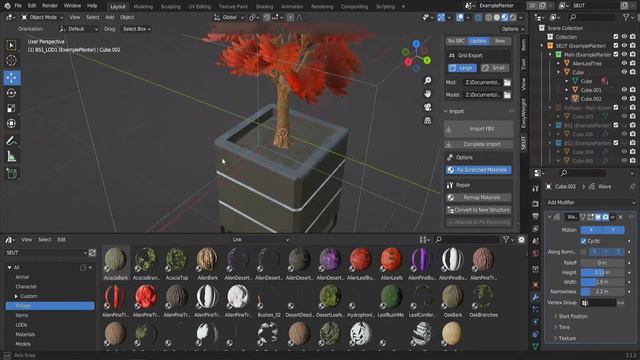Toggle the Cyclic checkbox in Wave modifier
The height and width of the screenshot is (360, 640).
[584, 241]
